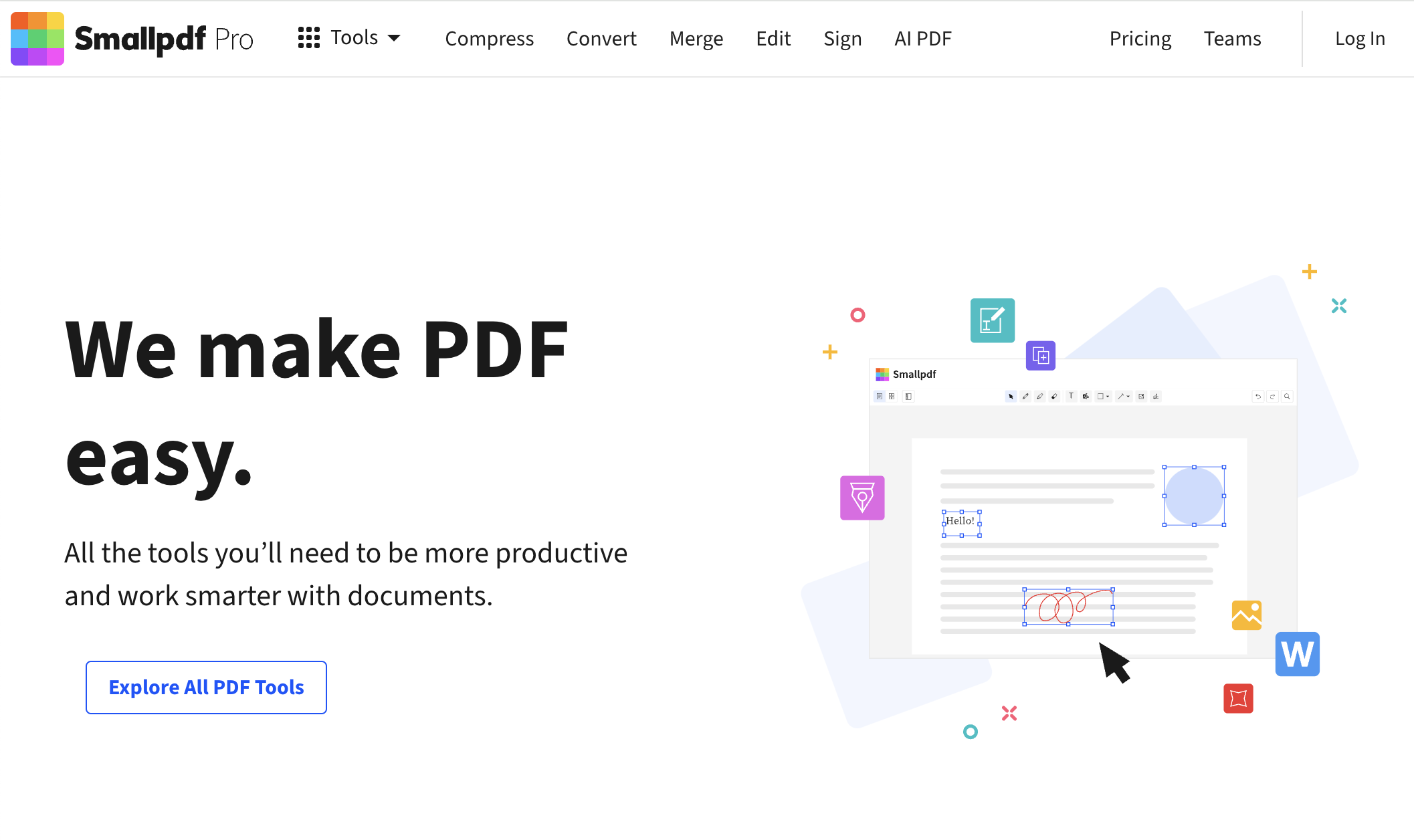This screenshot has height=840, width=1414.
Task: Select Edit in the navigation bar
Action: click(773, 39)
